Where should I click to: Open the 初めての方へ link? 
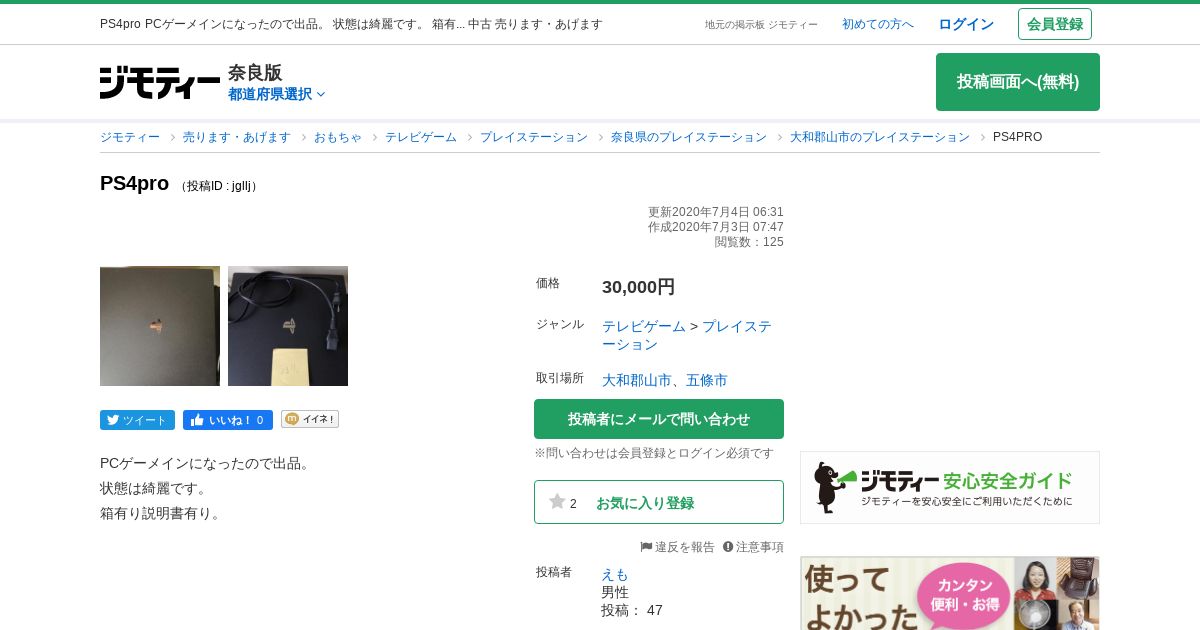pos(878,24)
